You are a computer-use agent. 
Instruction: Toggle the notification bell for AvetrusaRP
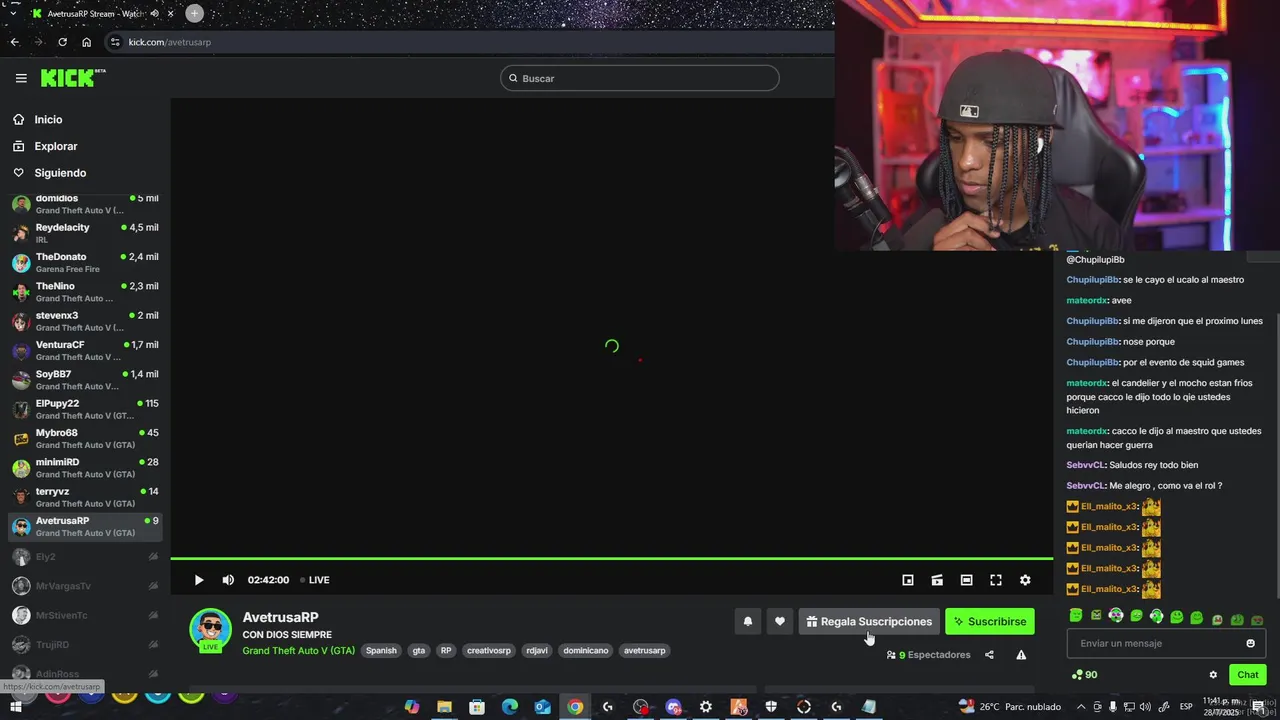coord(747,621)
